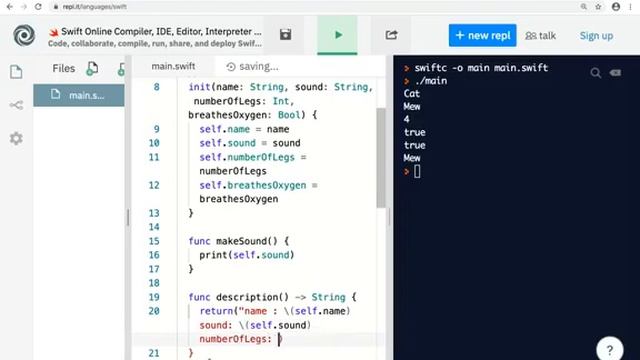
Task: Clear the console with the eraser icon
Action: tap(615, 73)
